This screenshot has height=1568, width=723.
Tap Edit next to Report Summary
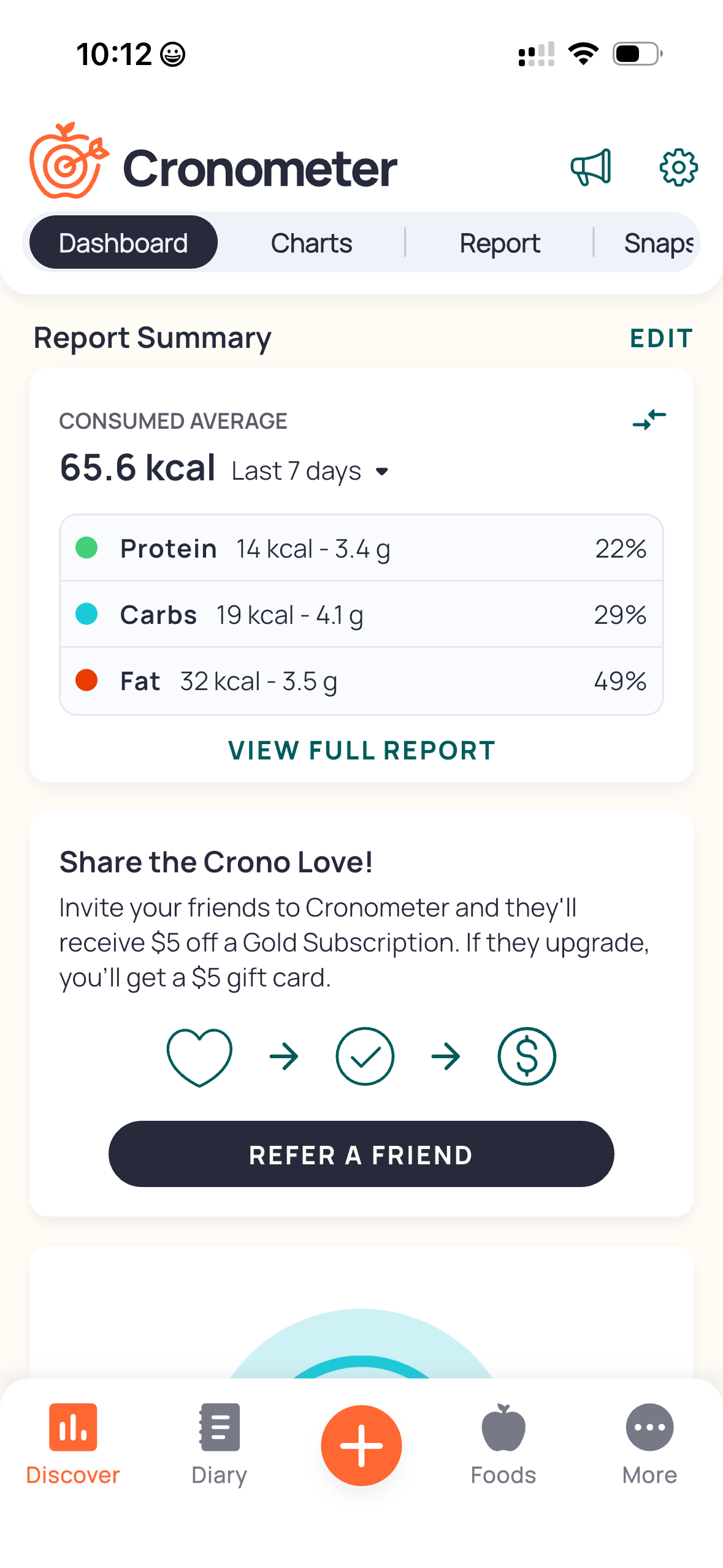pyautogui.click(x=661, y=338)
